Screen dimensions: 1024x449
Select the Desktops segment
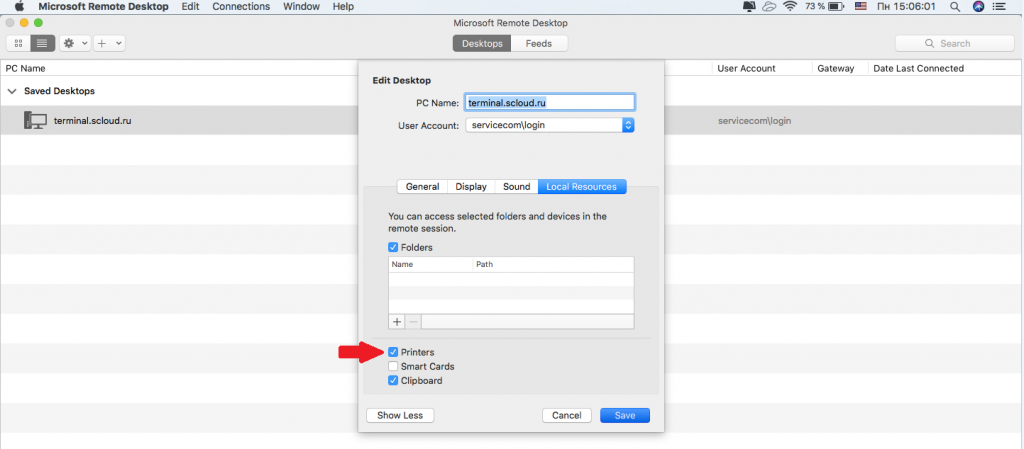tap(482, 44)
